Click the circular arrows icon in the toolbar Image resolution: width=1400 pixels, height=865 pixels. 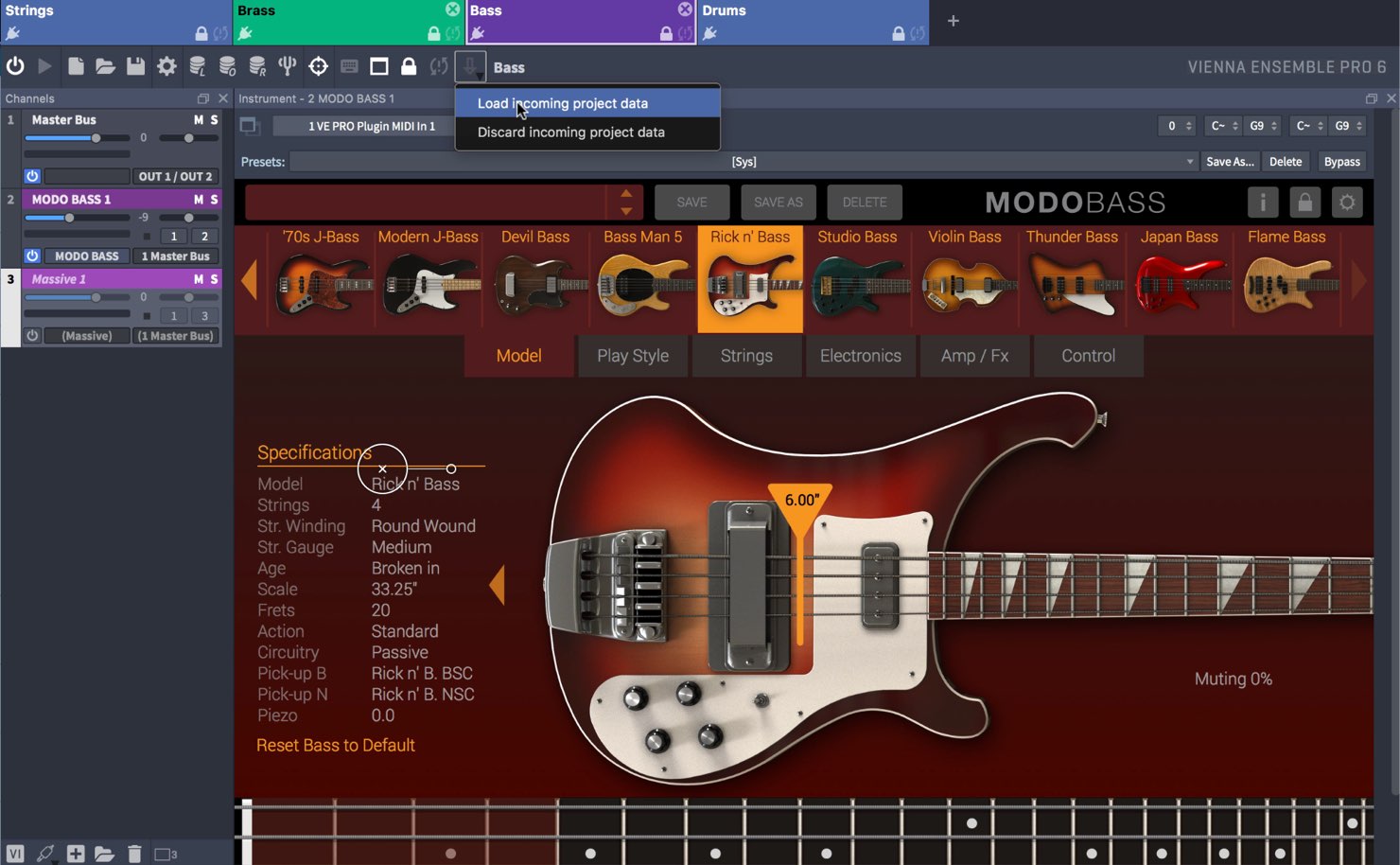pyautogui.click(x=439, y=66)
